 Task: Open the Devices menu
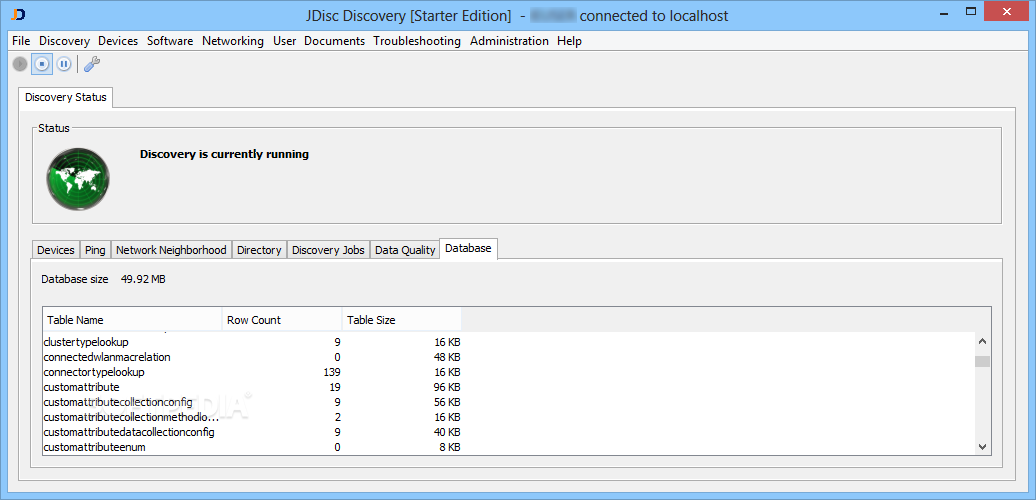(118, 41)
